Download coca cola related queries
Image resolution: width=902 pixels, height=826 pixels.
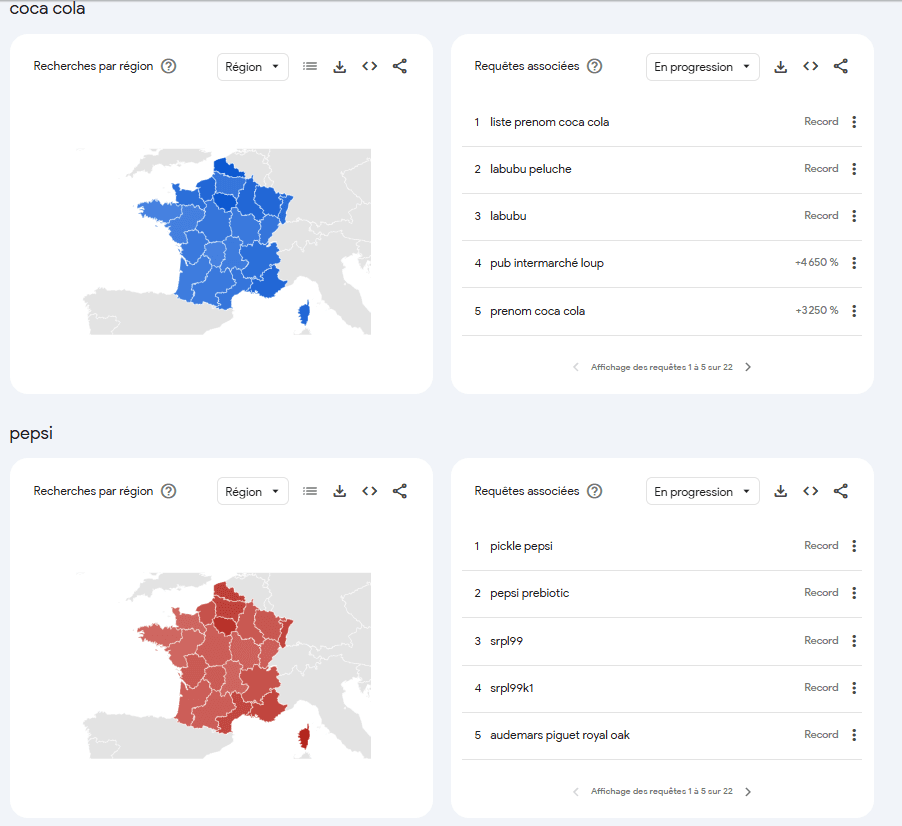[781, 67]
